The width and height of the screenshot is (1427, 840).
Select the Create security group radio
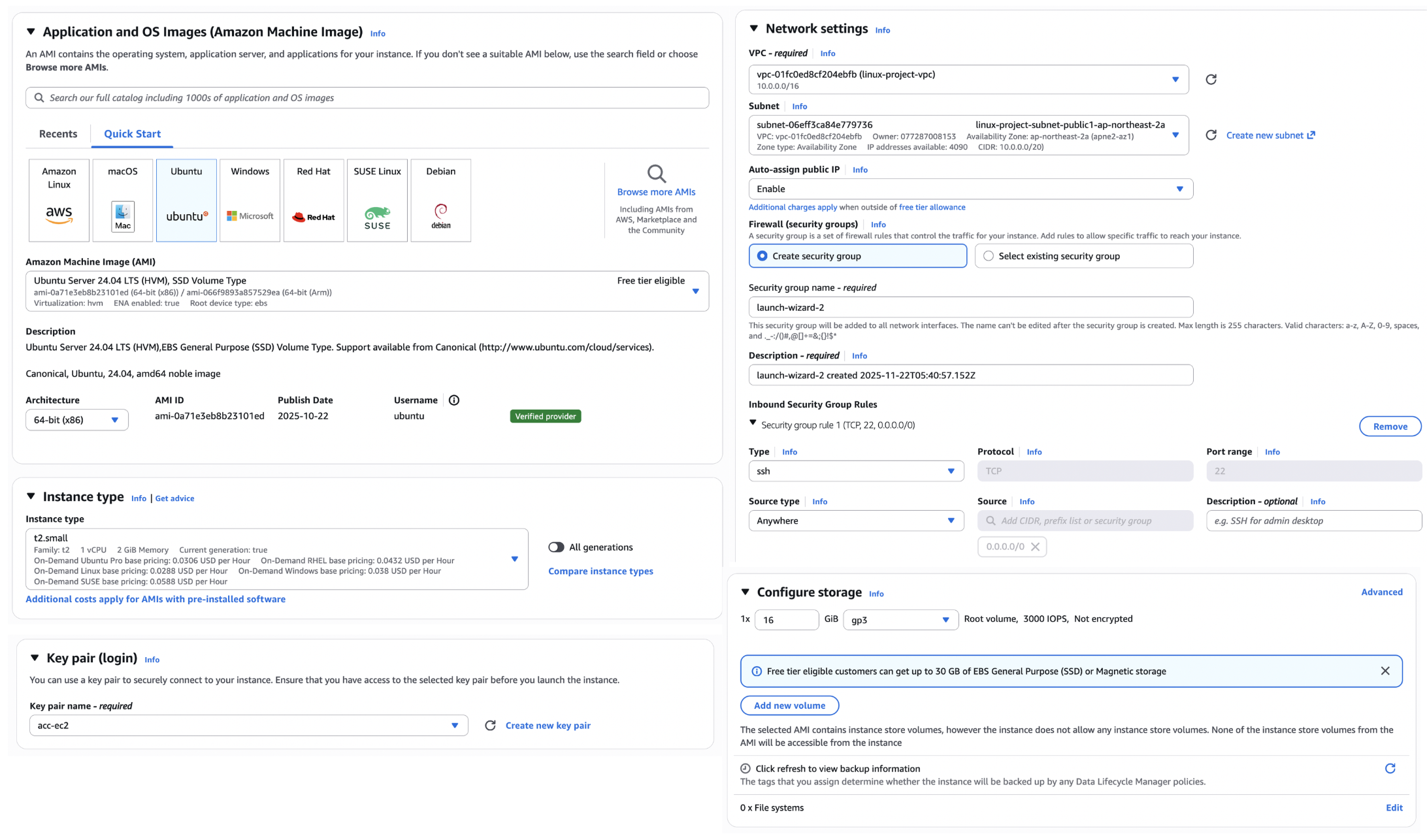[858, 256]
